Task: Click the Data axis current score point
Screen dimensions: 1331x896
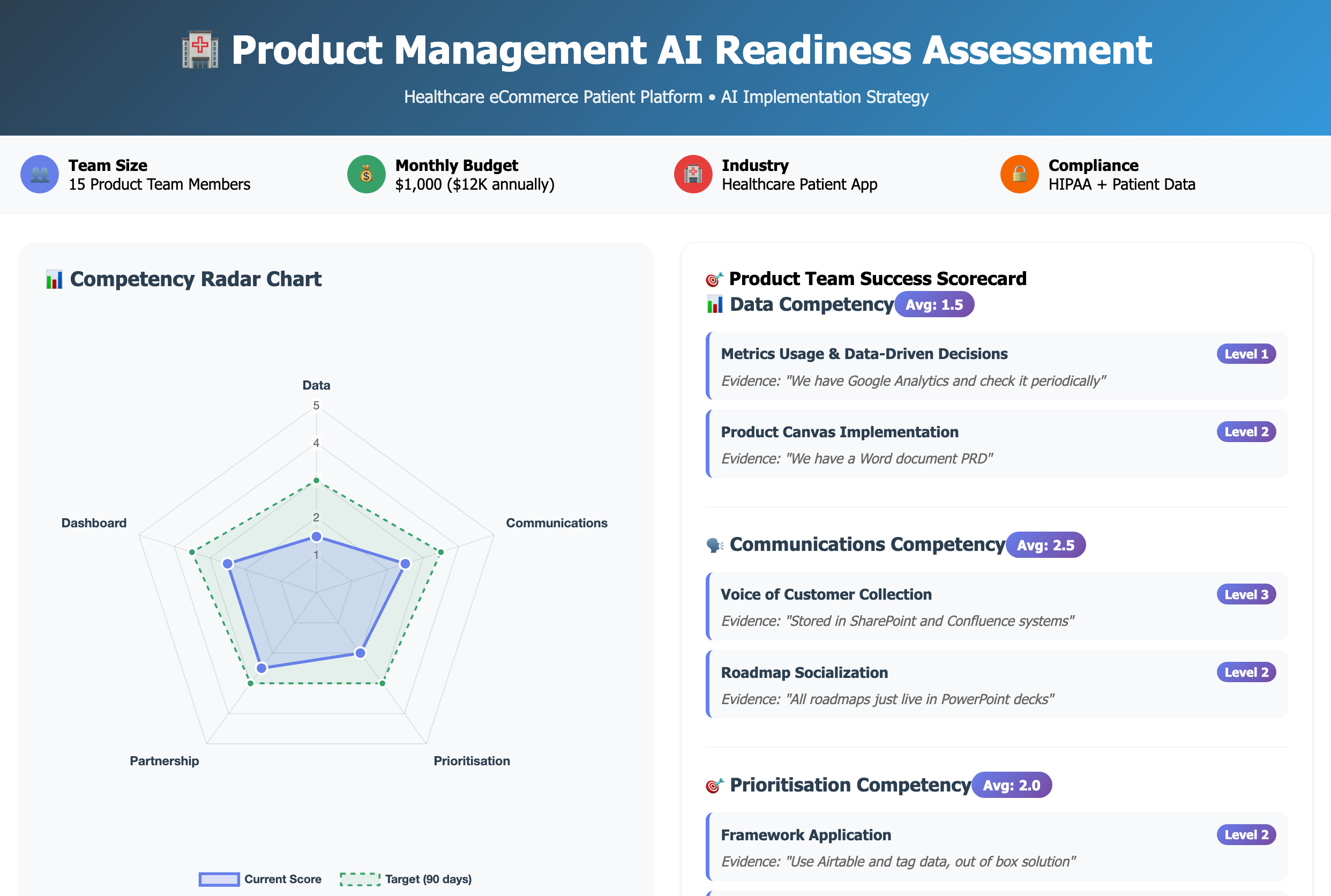Action: (316, 536)
